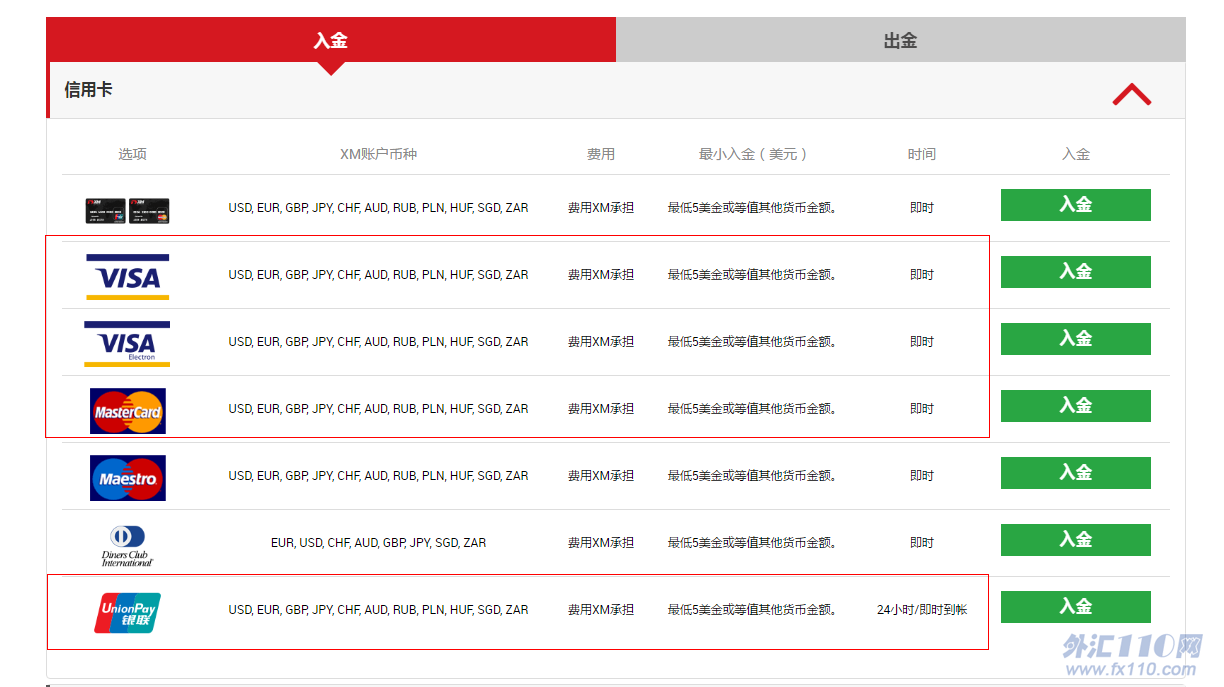Select the 最低5美金 minimum text in the VISA Electron row
Screen dimensions: 1224x687
click(752, 342)
